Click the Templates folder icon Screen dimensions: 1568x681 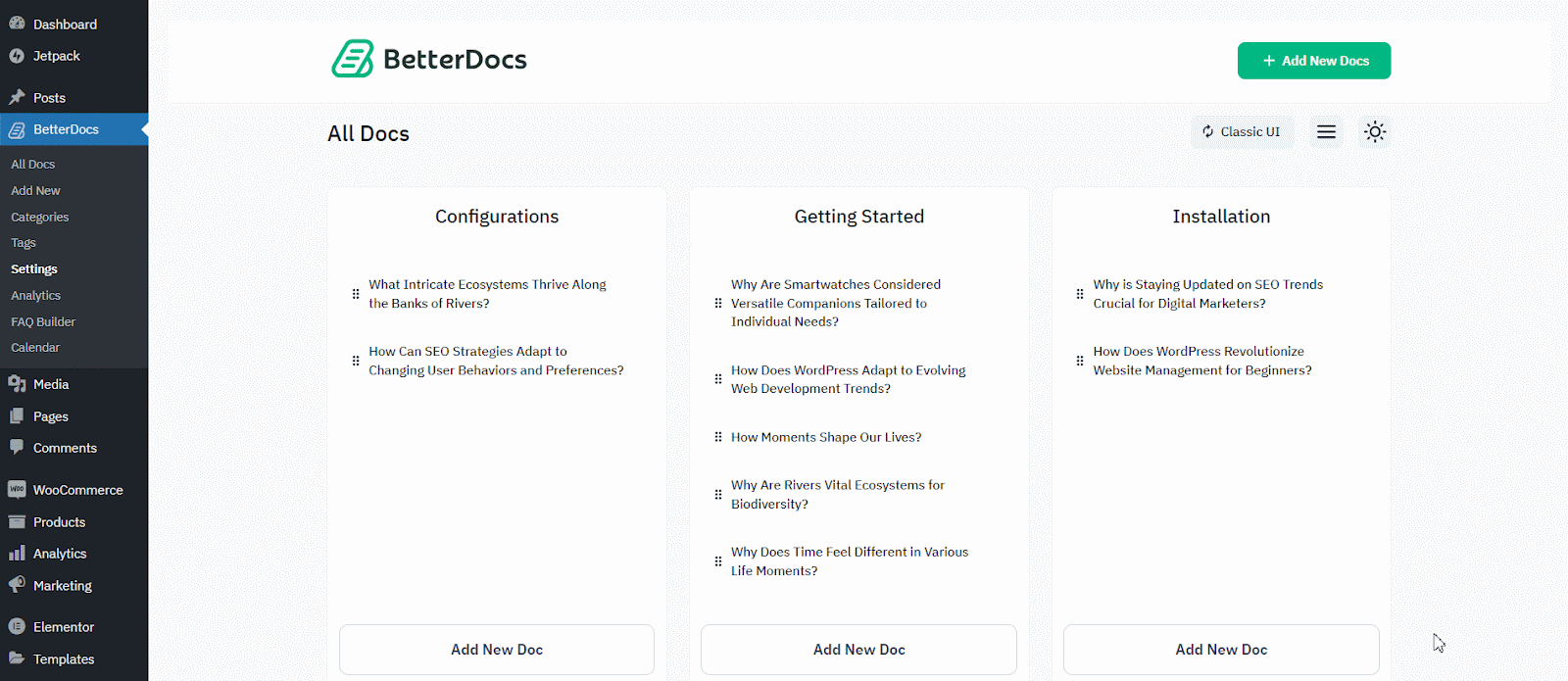[17, 658]
